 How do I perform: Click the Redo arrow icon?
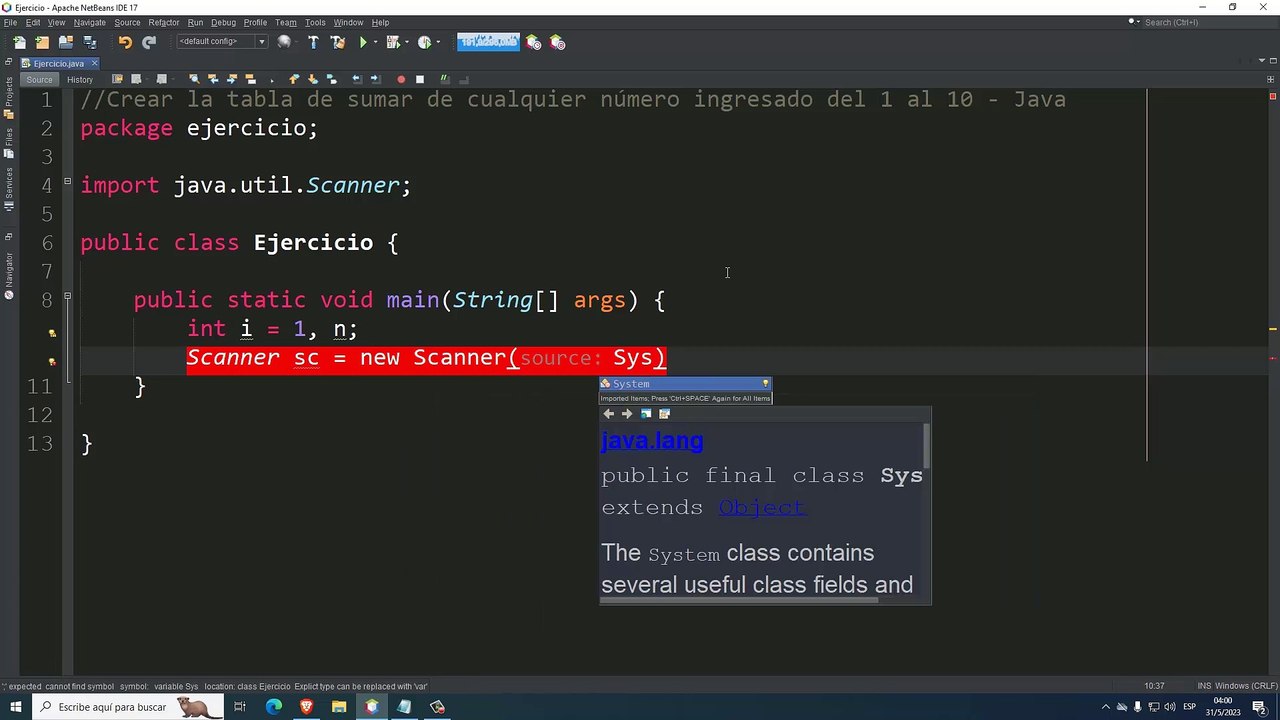pos(149,42)
